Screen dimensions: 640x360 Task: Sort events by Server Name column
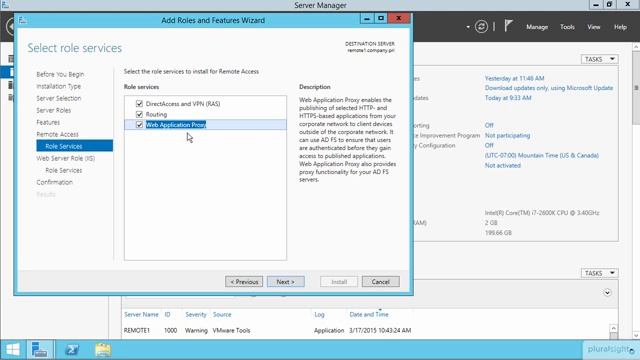coord(141,315)
